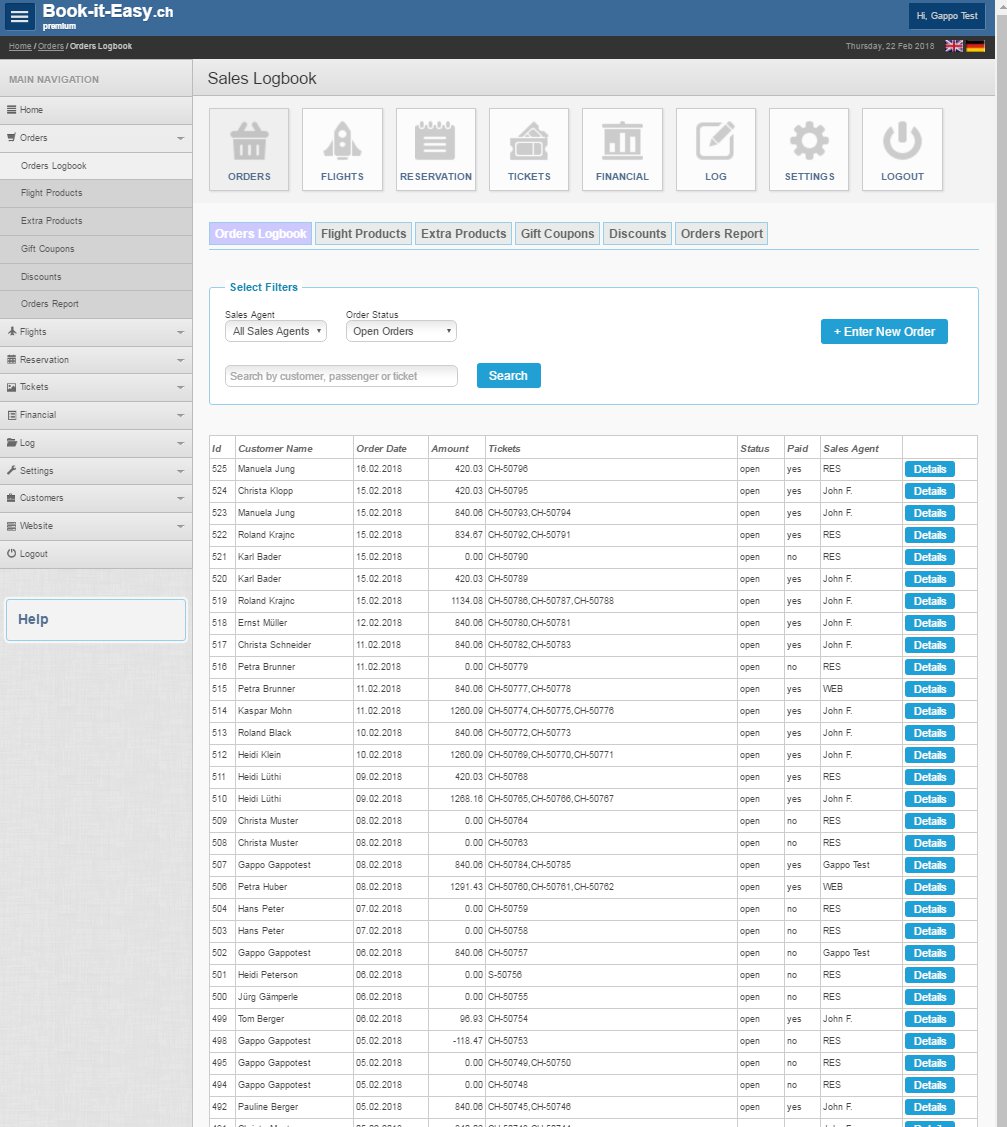Click the Settings gear icon tile
The width and height of the screenshot is (1007, 1127).
pyautogui.click(x=809, y=149)
